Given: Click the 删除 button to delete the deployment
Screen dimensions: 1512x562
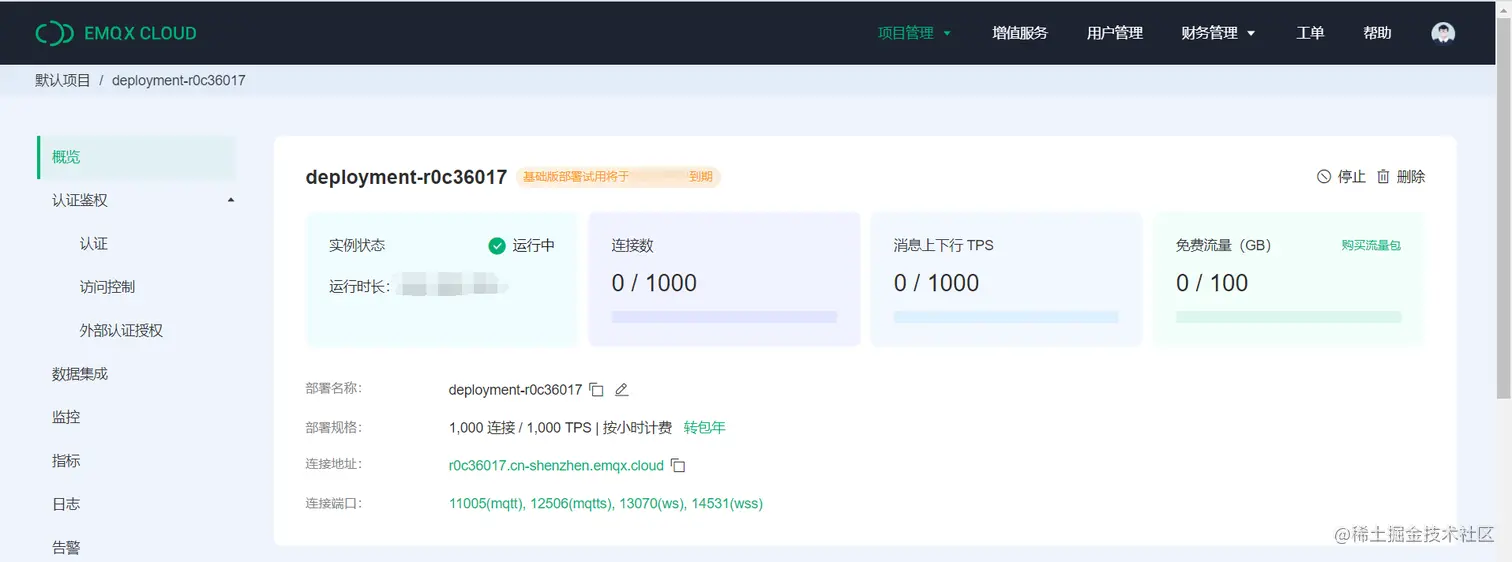Looking at the screenshot, I should (x=1401, y=177).
